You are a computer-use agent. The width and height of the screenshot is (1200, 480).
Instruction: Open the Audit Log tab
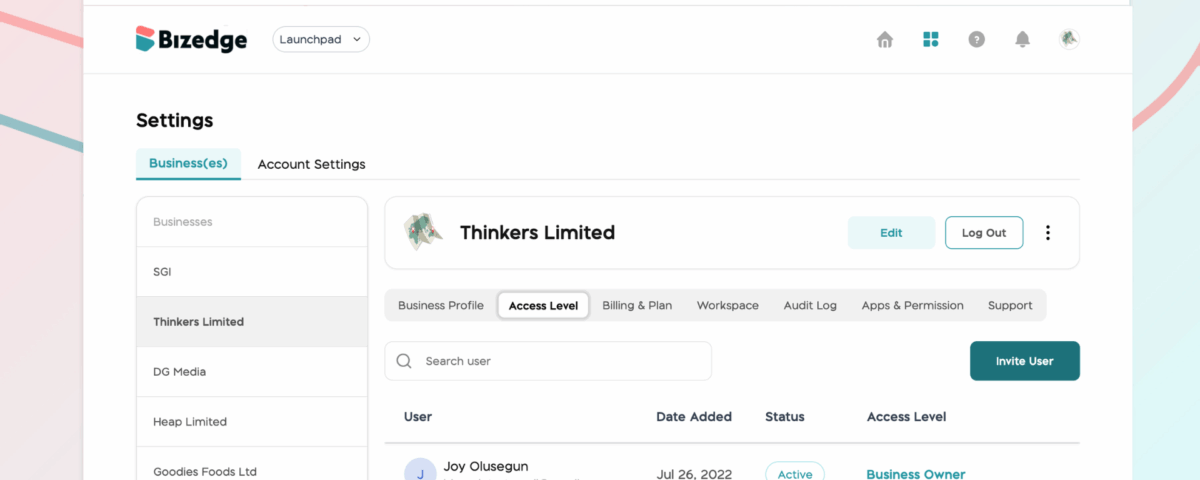[810, 305]
